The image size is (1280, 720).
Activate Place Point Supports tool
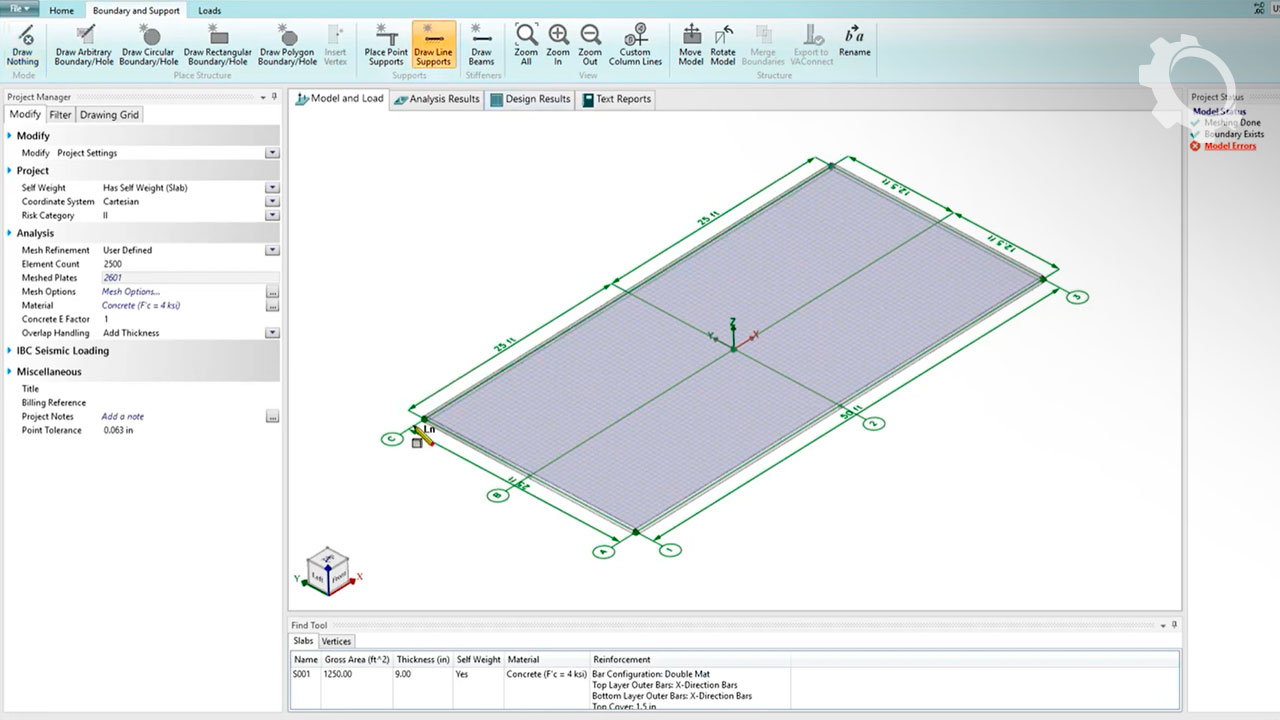tap(385, 44)
